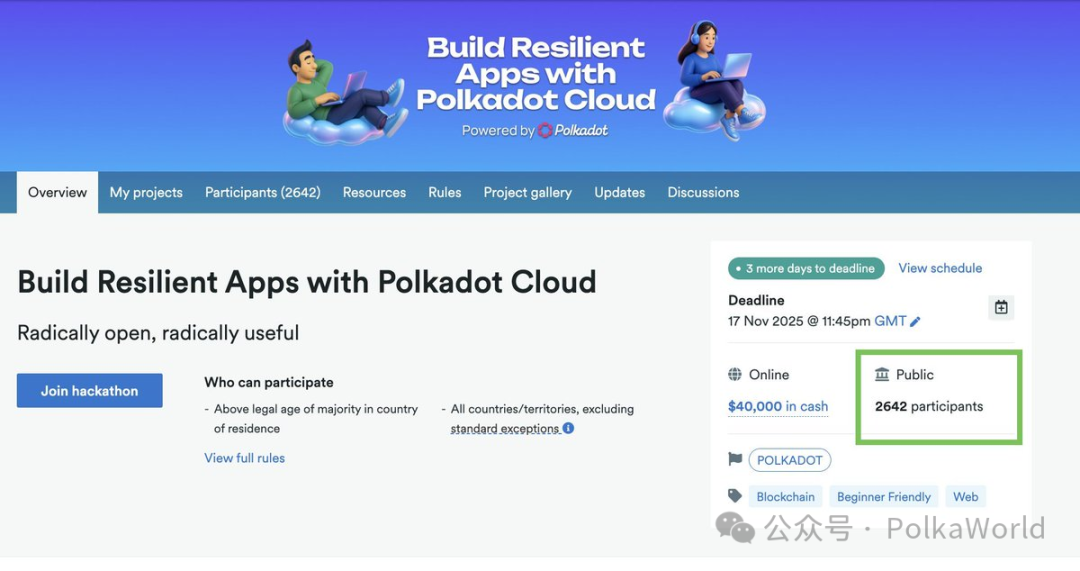Open the My projects tab
Image resolution: width=1080 pixels, height=571 pixels.
click(x=146, y=192)
